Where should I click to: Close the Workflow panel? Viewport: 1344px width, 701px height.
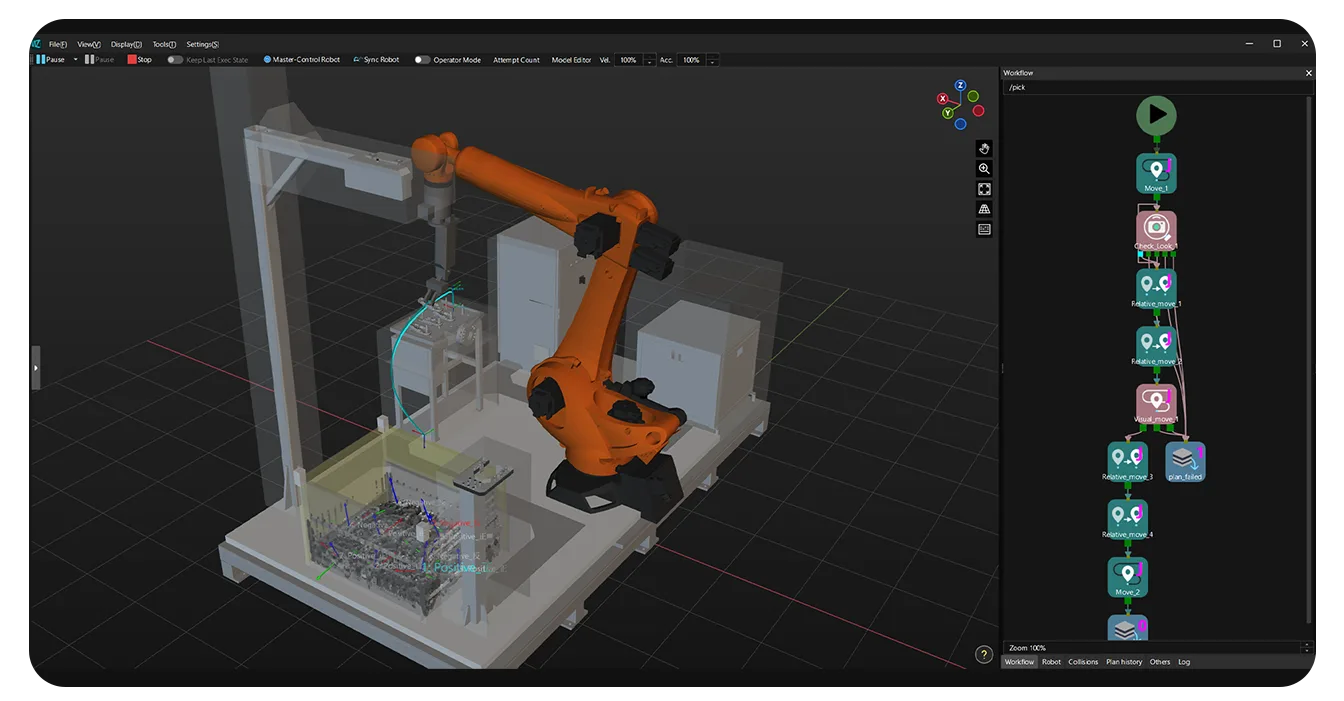point(1308,73)
